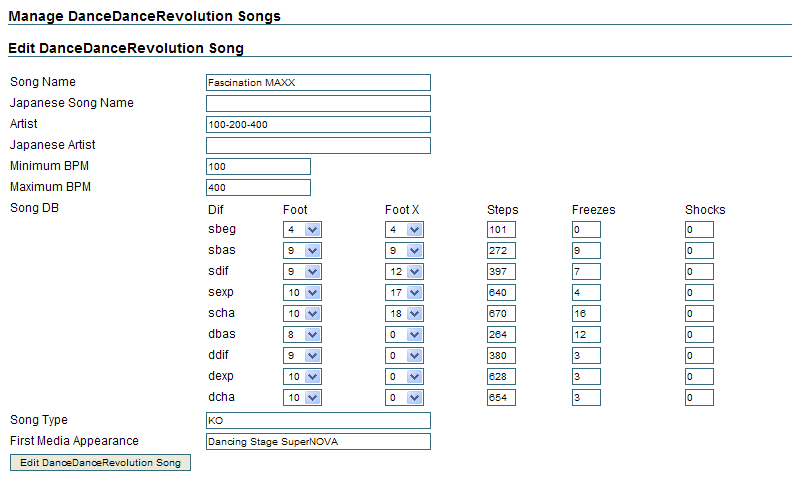The width and height of the screenshot is (800, 479).
Task: Click the 'Shocks' column header
Action: click(705, 210)
